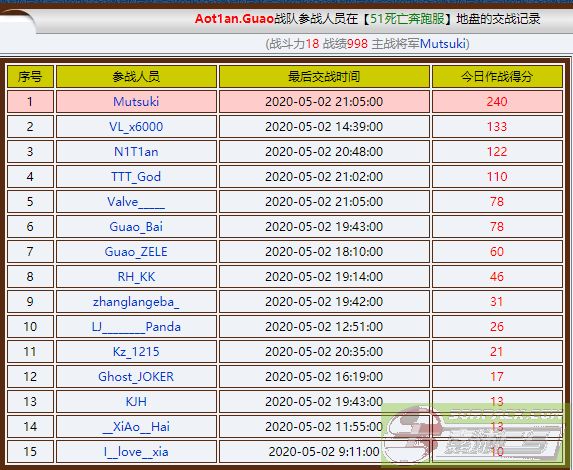573x470 pixels.
Task: Click Guao_Bai player name
Action: point(136,227)
